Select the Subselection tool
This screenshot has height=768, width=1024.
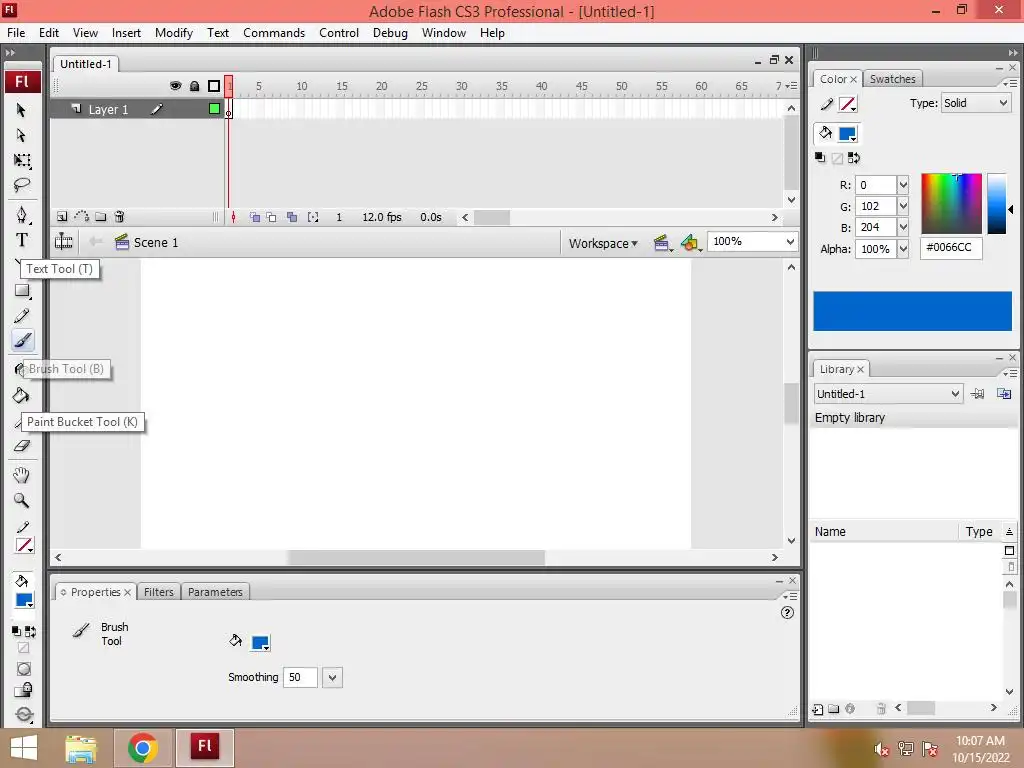click(21, 135)
